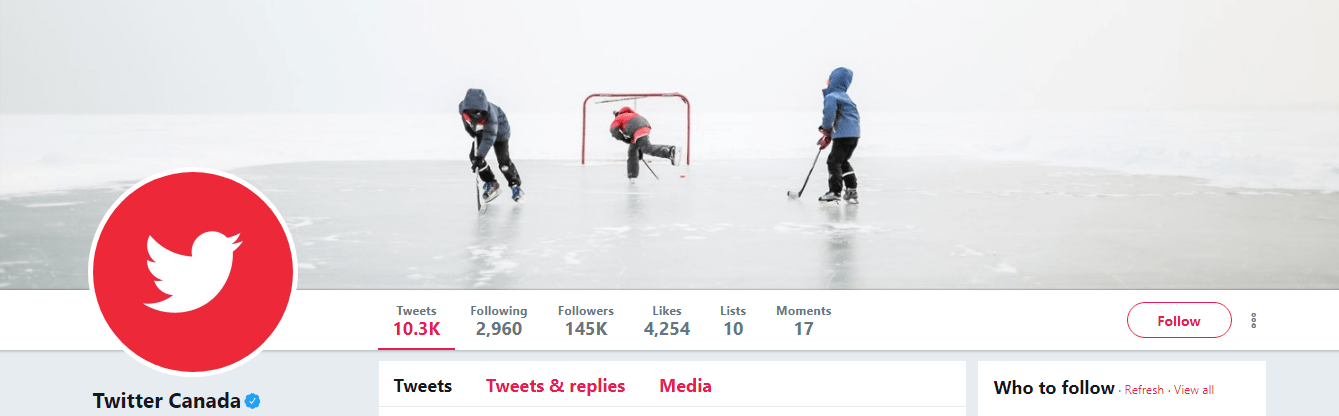Click the hockey header banner image
Screen dimensions: 1339x416
coord(669,145)
